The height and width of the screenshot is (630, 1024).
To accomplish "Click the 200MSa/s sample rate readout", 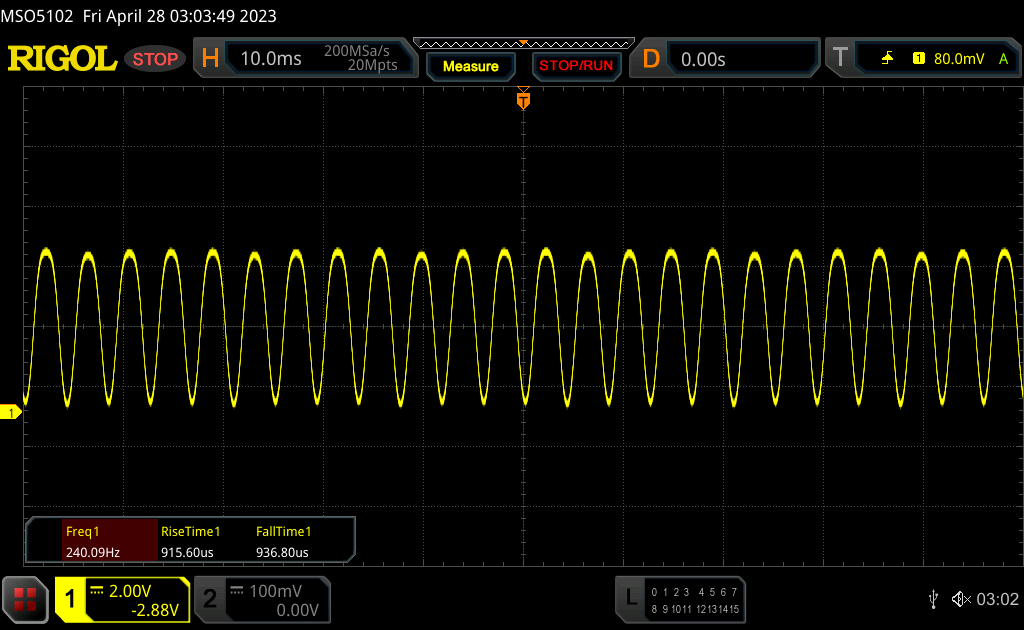I will [x=357, y=51].
